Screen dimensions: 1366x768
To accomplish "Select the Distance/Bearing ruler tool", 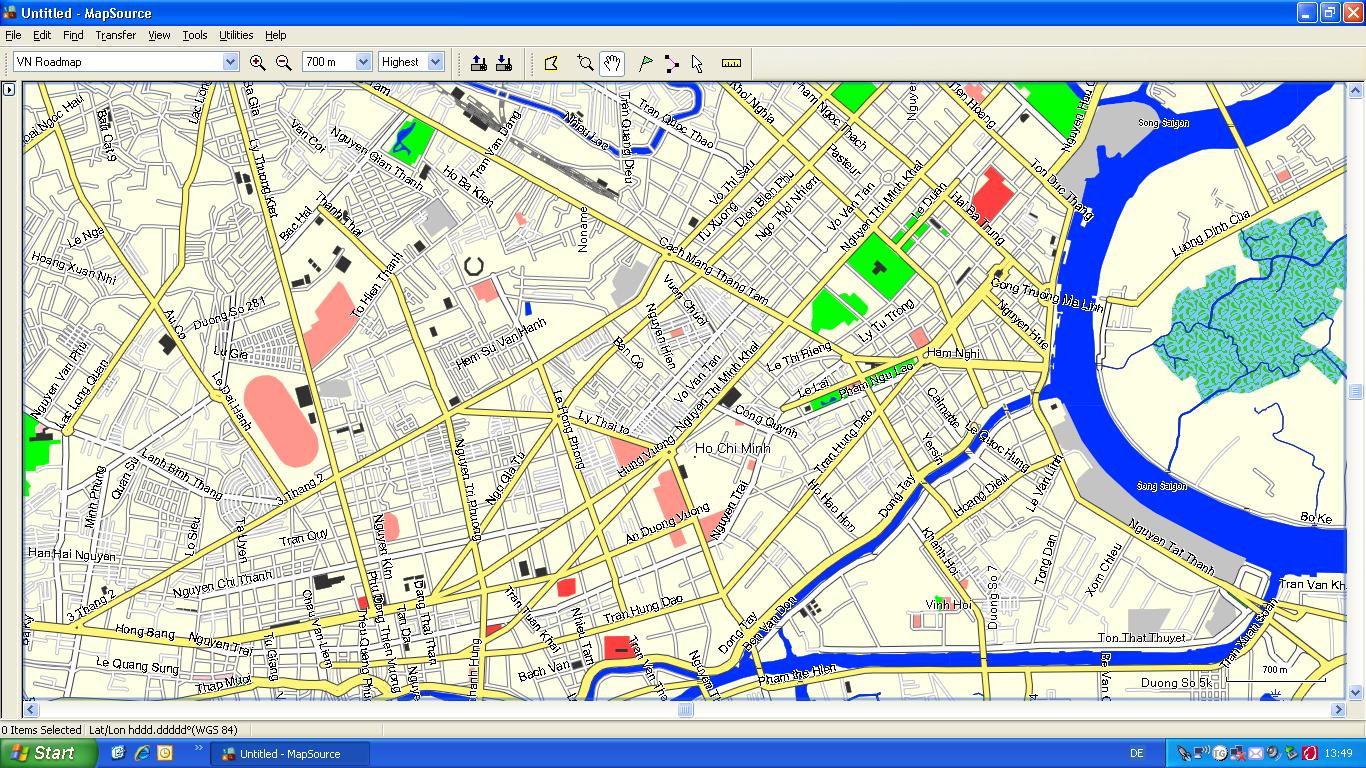I will pos(731,63).
